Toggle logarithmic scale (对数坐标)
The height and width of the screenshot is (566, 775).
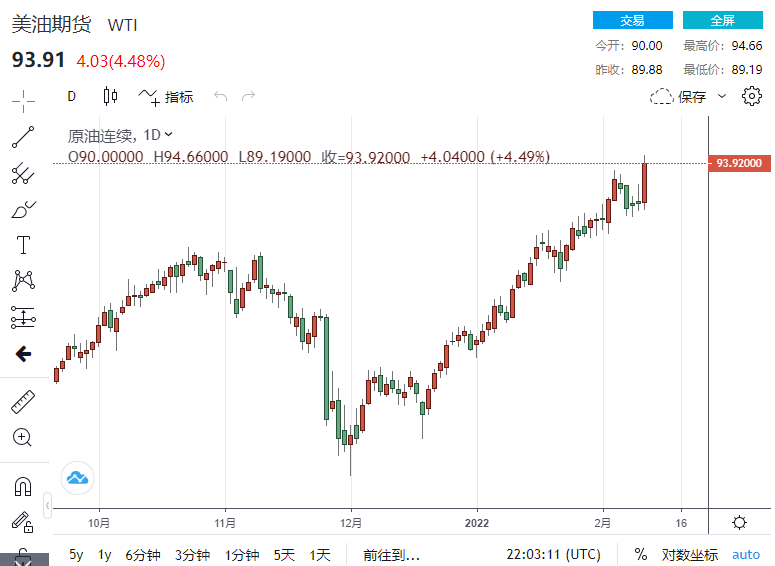point(690,554)
